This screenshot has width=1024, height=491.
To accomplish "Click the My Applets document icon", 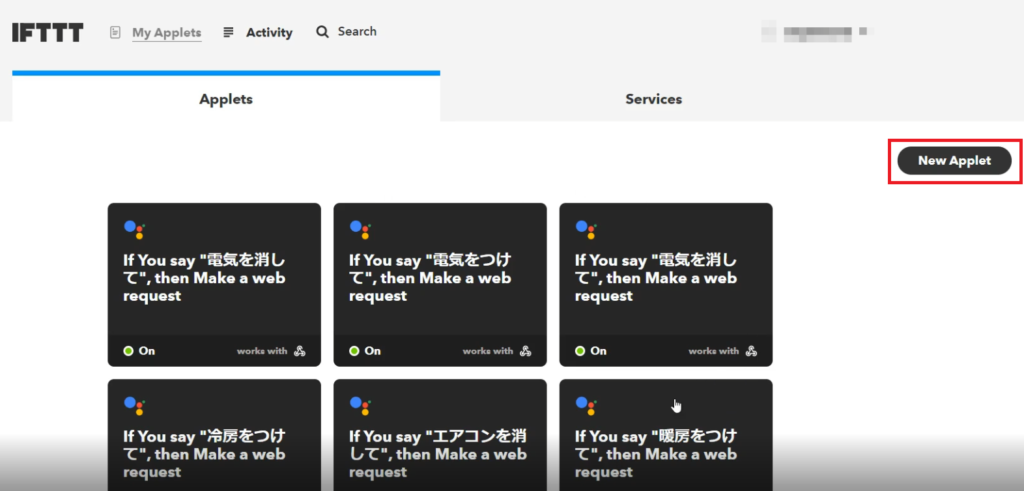I will (116, 32).
